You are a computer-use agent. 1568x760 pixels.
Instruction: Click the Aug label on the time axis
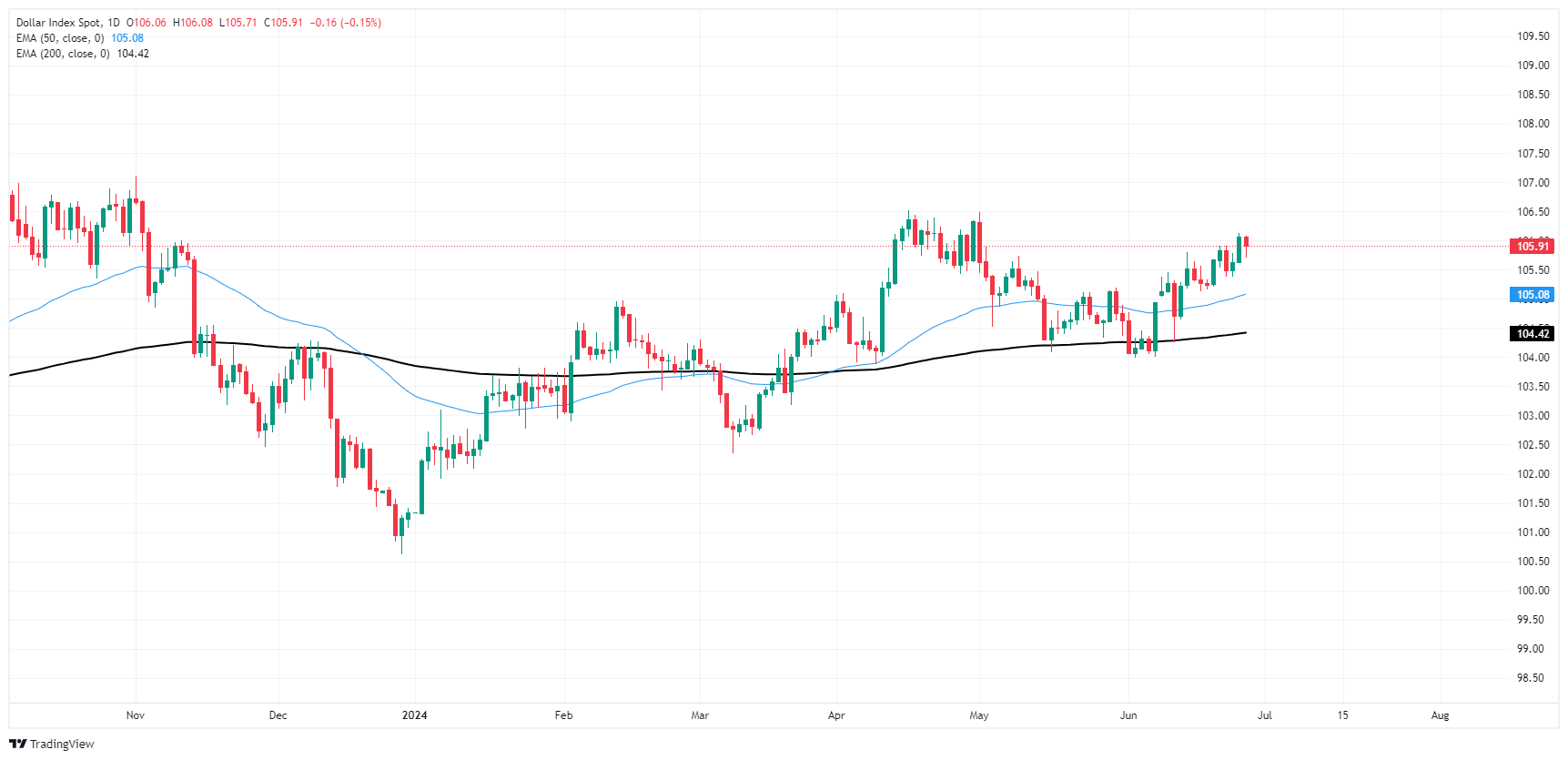click(x=1440, y=715)
